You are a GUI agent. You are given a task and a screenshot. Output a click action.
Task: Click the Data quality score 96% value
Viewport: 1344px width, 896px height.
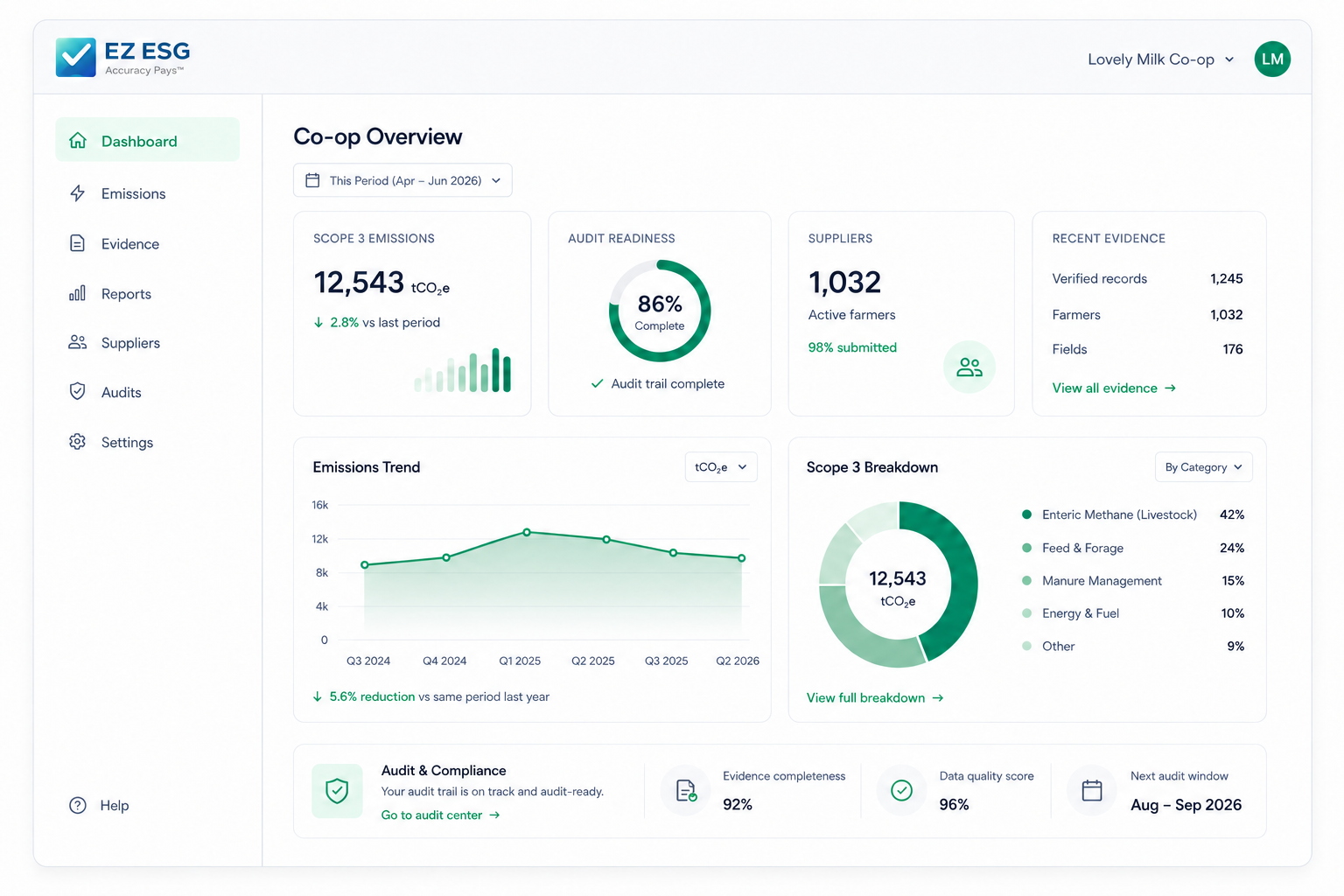tap(954, 804)
